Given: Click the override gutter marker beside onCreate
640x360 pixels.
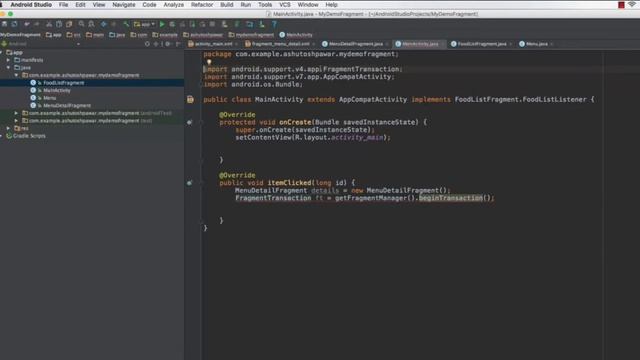Looking at the screenshot, I should tap(189, 122).
